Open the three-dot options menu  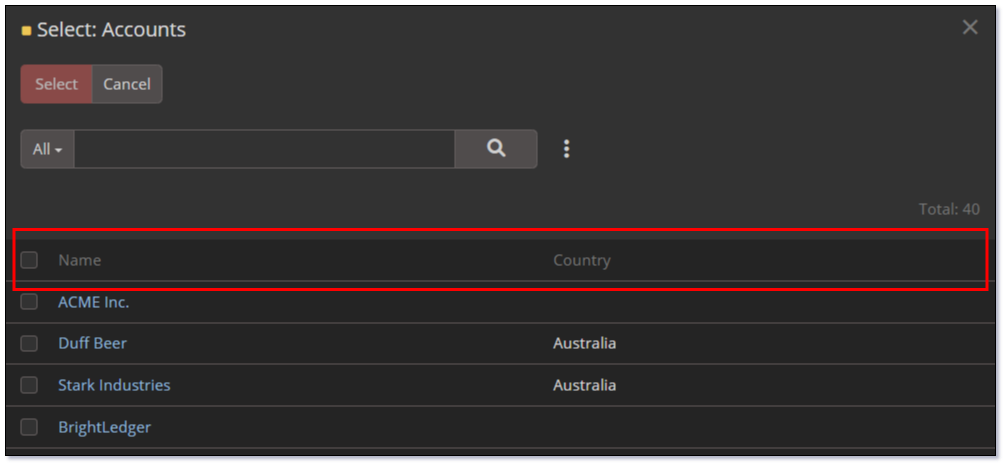pyautogui.click(x=566, y=149)
